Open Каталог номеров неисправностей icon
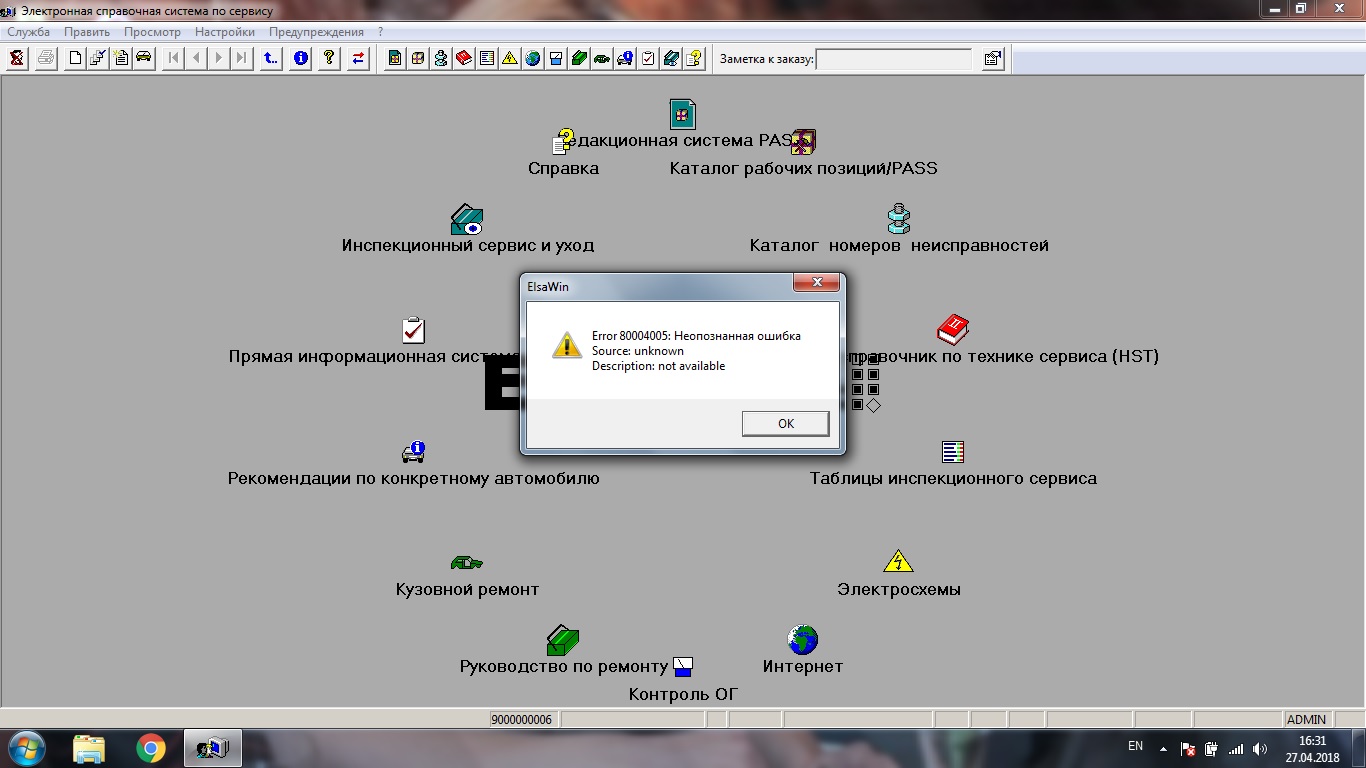This screenshot has width=1366, height=768. [x=898, y=219]
